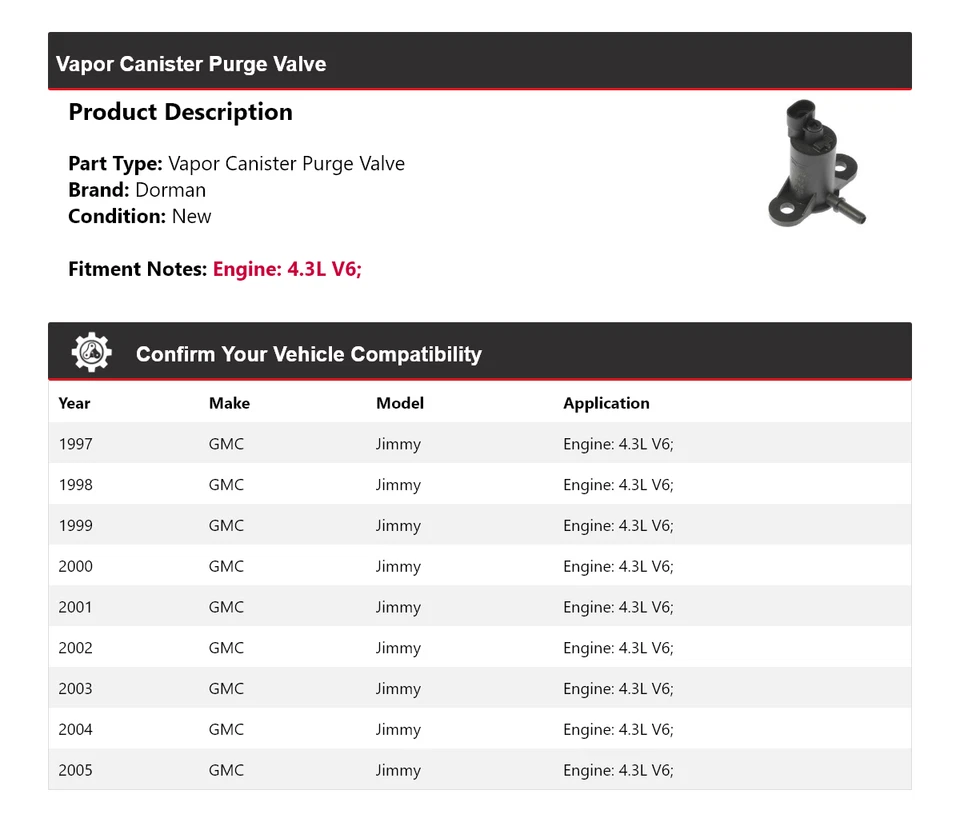Click the Confirm Your Vehicle Compatibility title
960x822 pixels.
(x=308, y=354)
